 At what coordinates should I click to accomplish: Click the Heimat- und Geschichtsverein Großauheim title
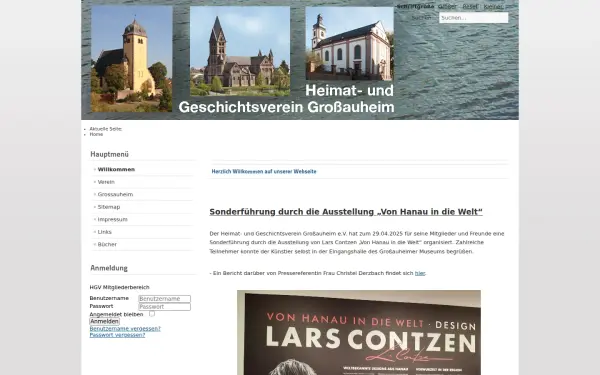pyautogui.click(x=286, y=99)
